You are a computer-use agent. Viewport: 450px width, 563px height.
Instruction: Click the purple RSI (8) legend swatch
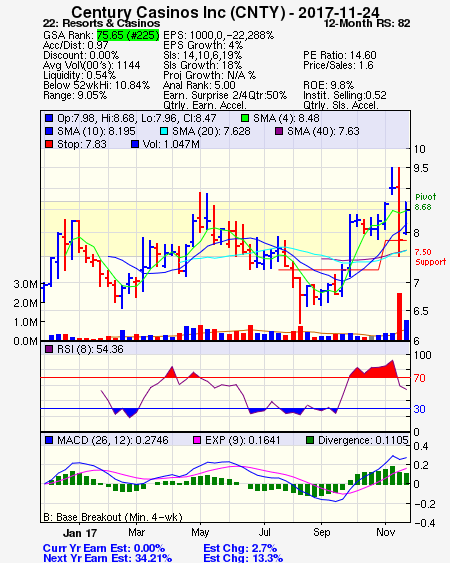49,349
